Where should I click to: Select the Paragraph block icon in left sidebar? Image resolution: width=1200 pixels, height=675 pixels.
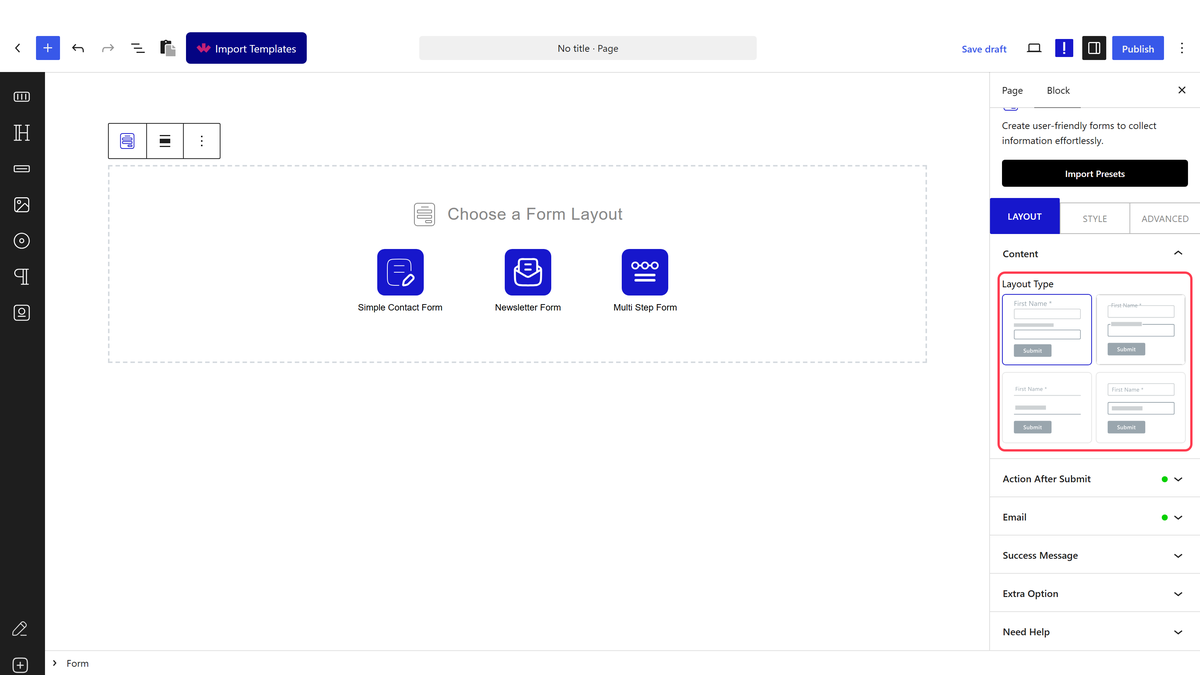[x=22, y=277]
